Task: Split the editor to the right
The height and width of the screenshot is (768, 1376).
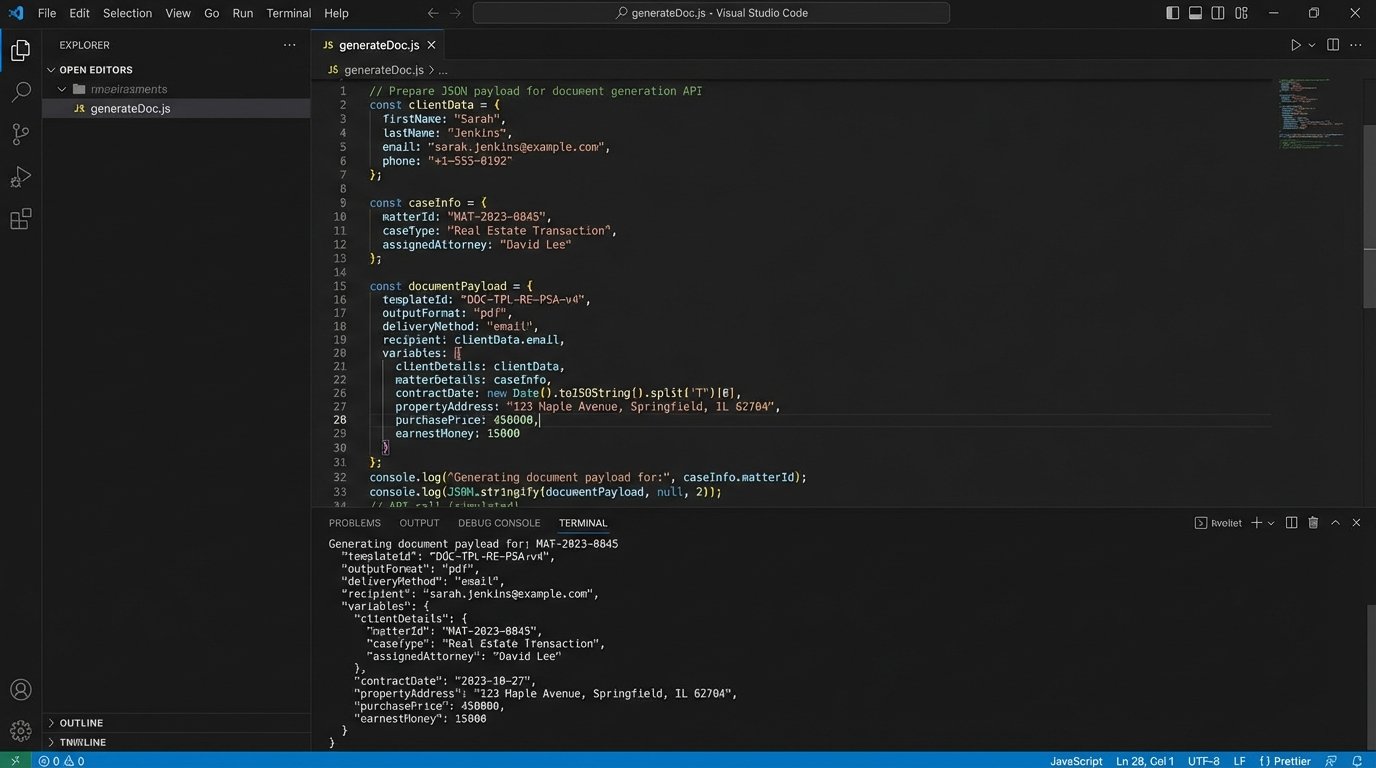Action: coord(1333,45)
